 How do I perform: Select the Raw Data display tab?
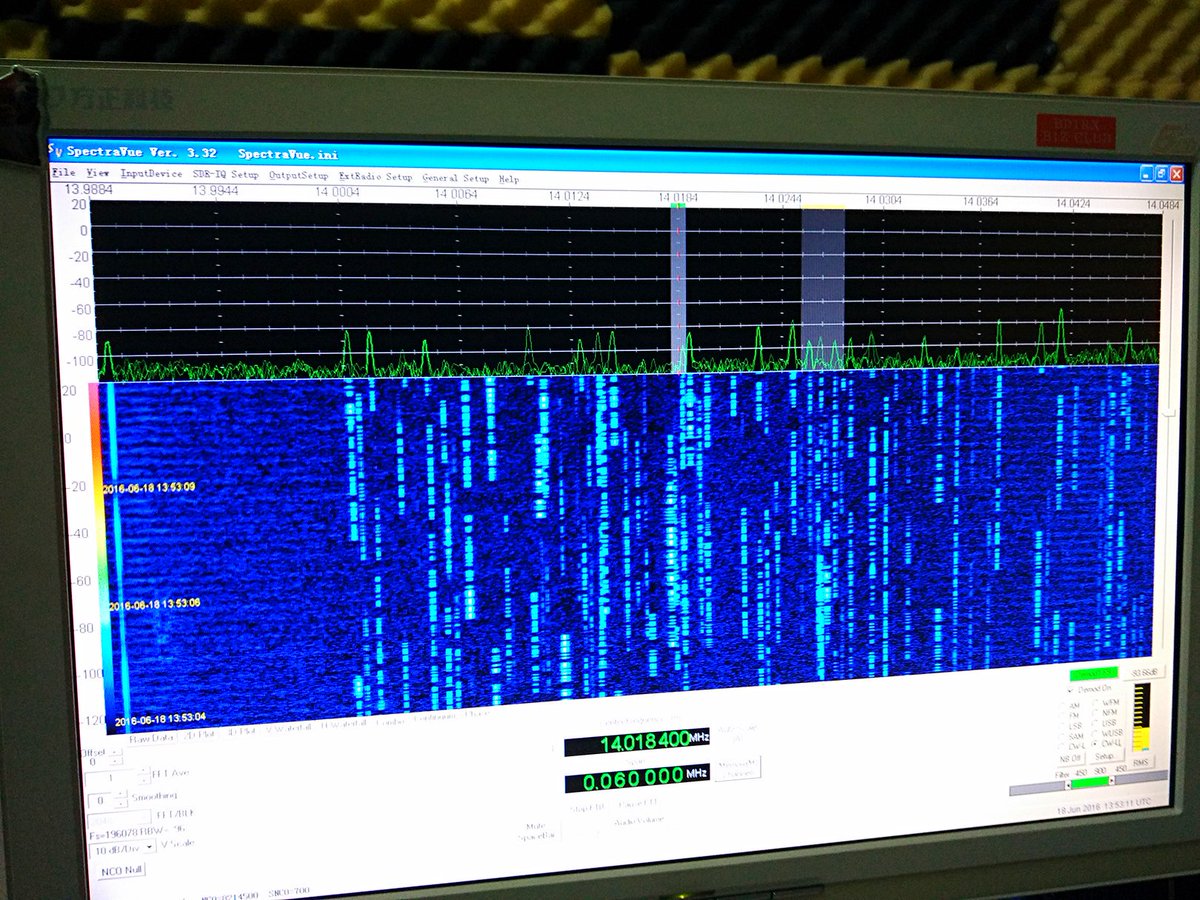[x=152, y=739]
